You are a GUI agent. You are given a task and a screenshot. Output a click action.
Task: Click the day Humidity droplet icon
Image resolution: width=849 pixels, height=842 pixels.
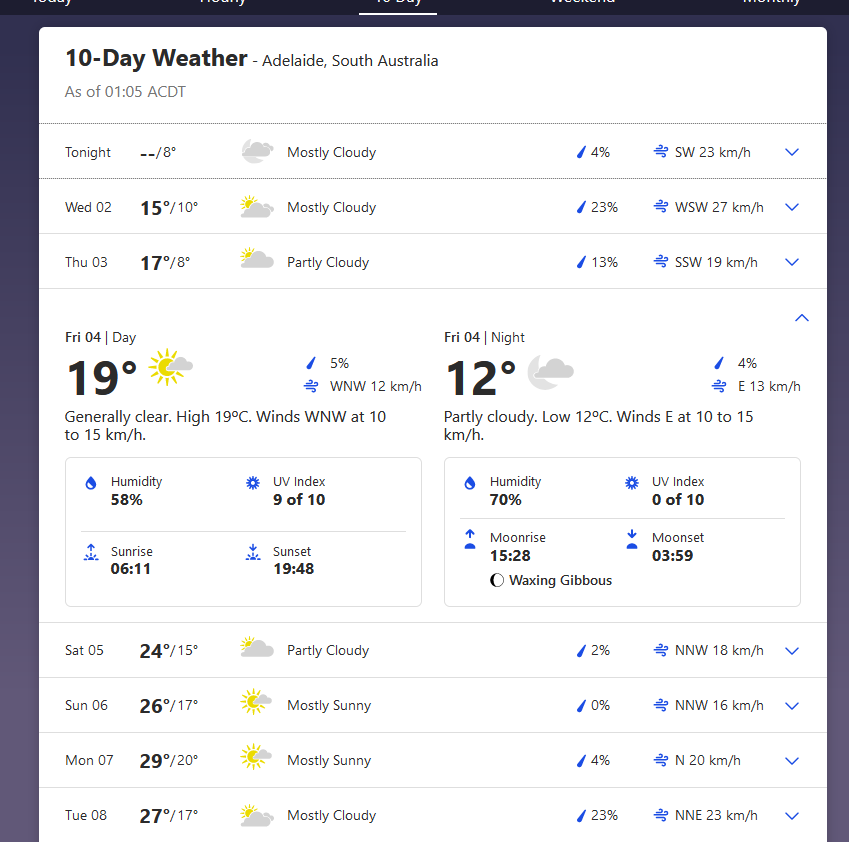91,482
